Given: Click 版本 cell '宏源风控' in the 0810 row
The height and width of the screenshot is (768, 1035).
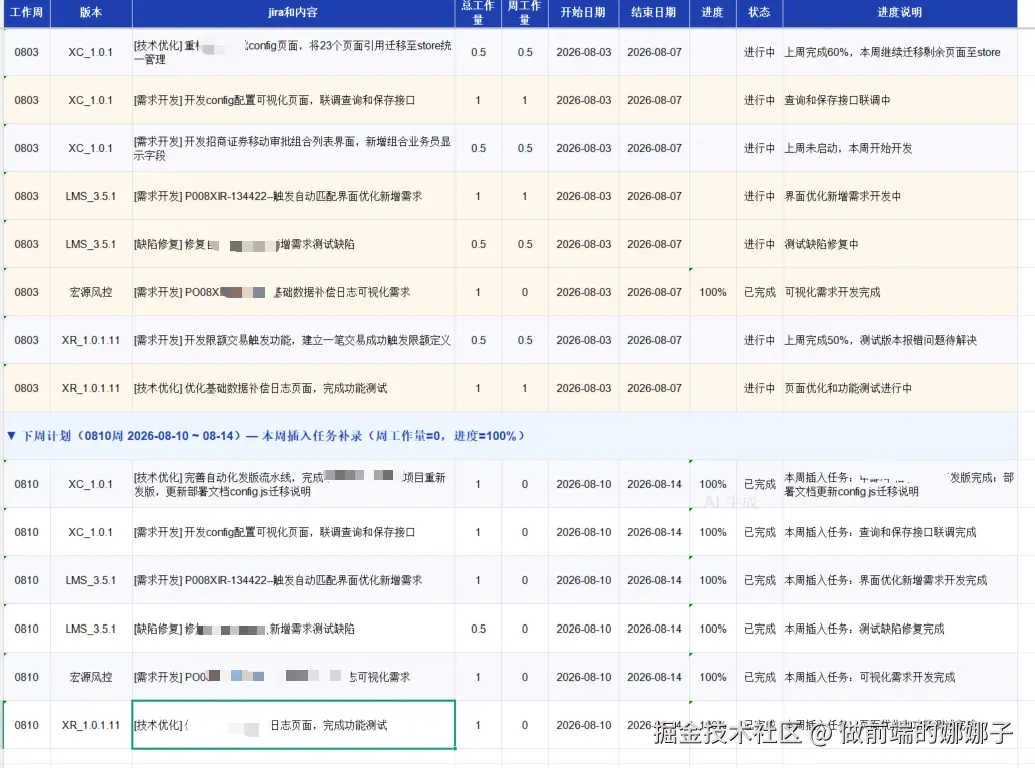Looking at the screenshot, I should point(91,677).
